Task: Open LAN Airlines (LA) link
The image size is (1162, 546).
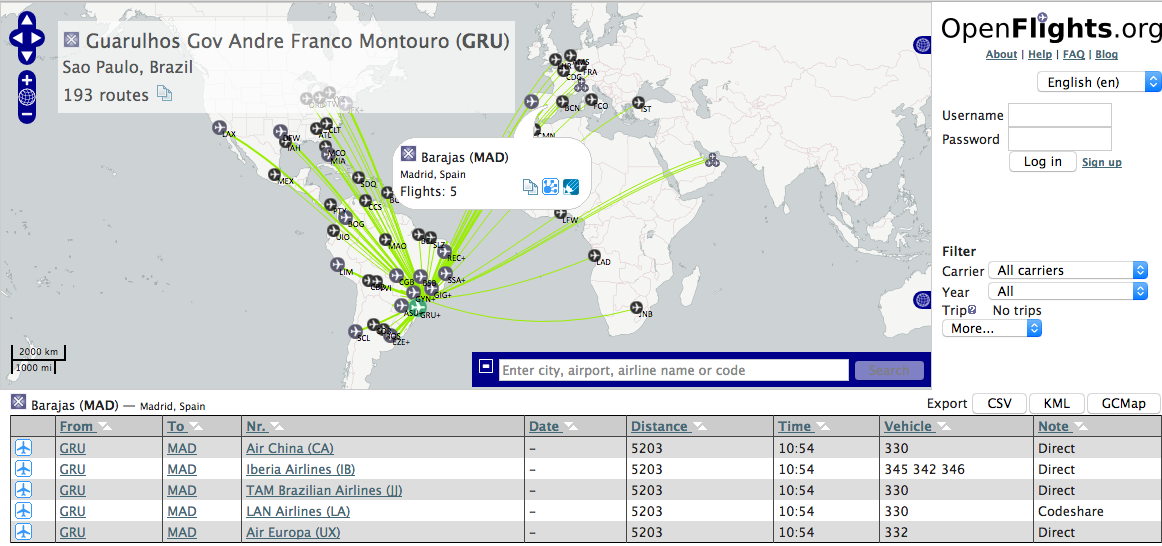Action: pyautogui.click(x=298, y=511)
